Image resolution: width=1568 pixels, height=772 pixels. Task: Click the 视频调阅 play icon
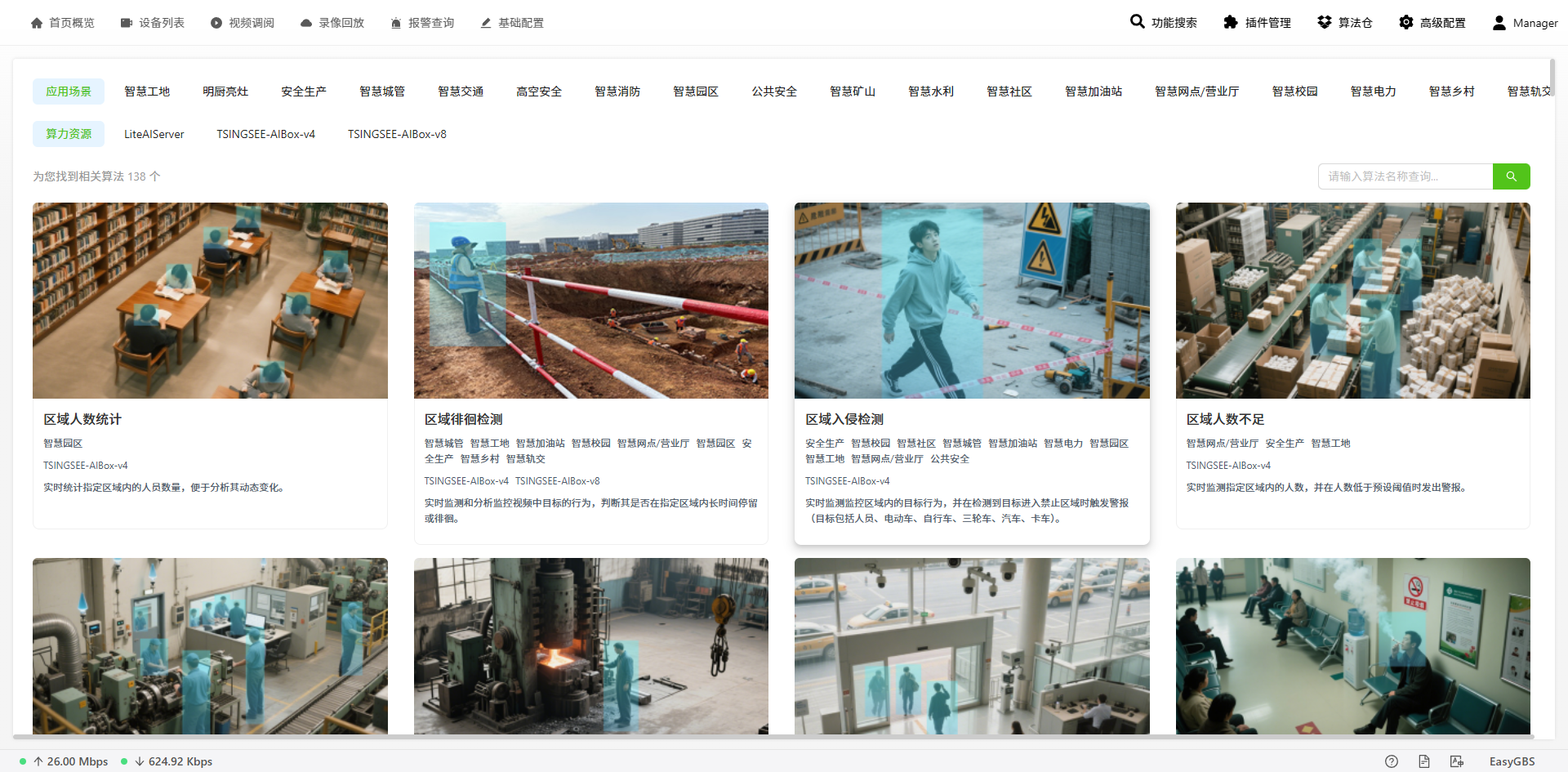pos(216,23)
